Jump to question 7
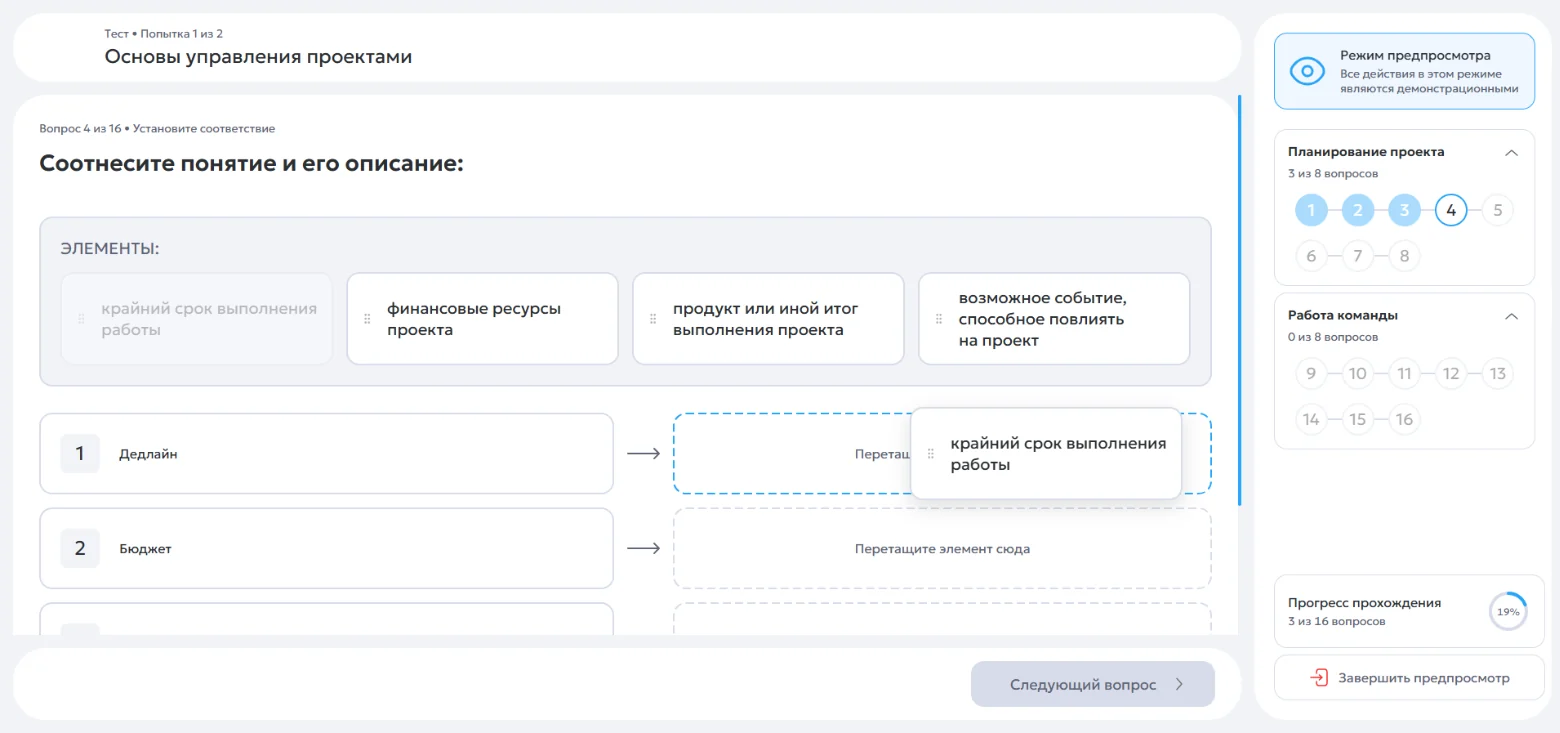 click(x=1358, y=256)
